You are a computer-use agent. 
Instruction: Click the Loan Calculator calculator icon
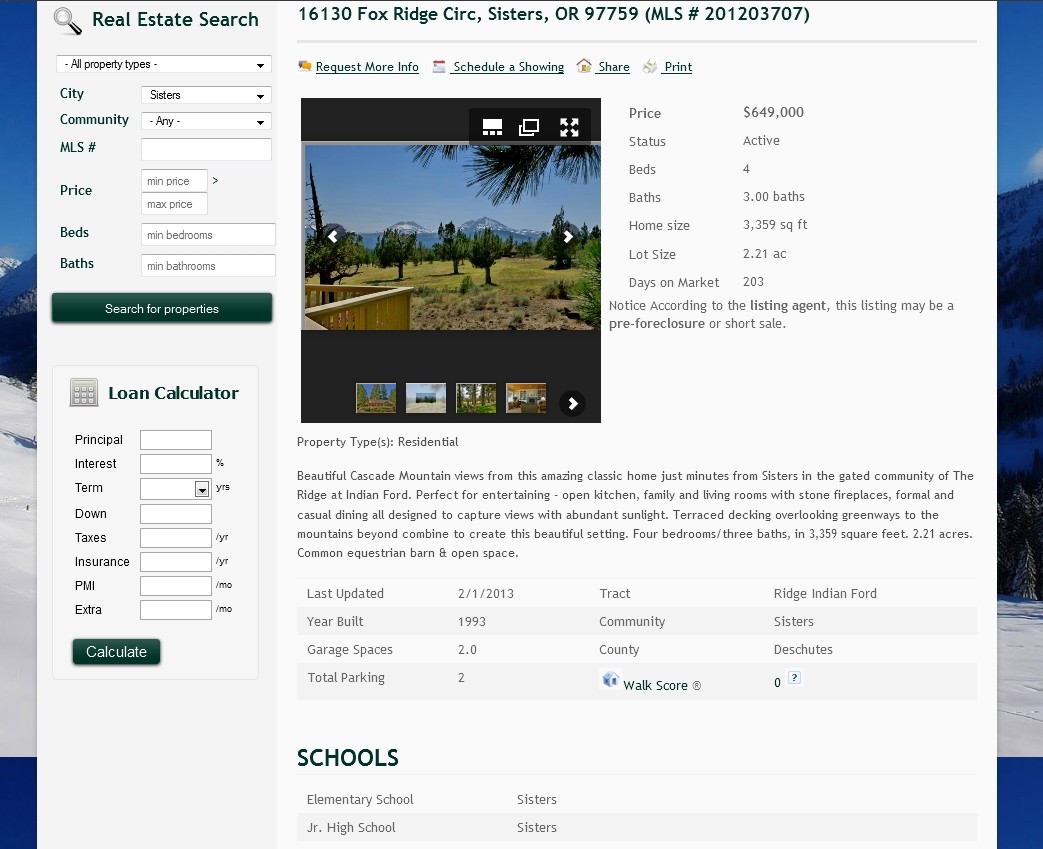(84, 392)
